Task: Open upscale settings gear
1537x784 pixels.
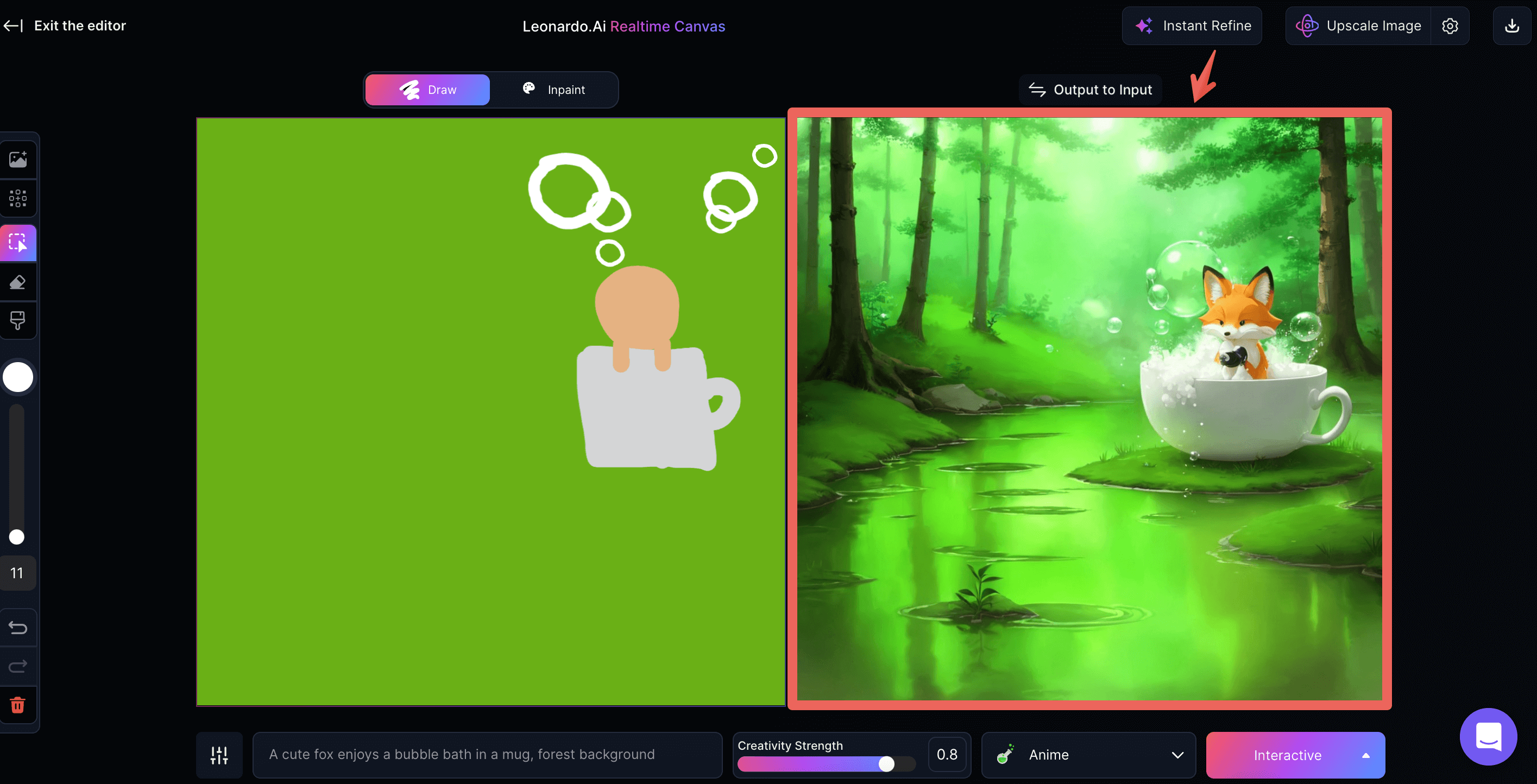Action: tap(1450, 26)
